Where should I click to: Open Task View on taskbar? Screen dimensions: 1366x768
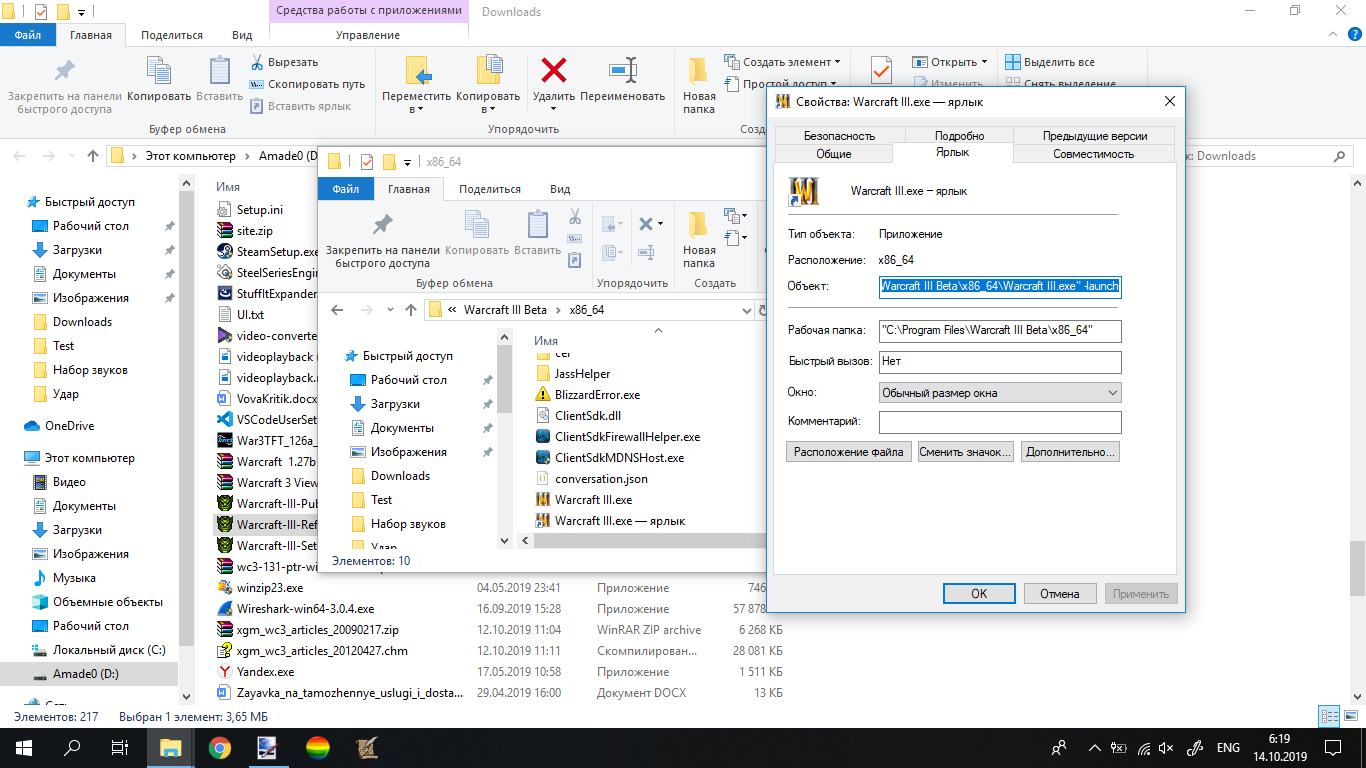coord(120,747)
